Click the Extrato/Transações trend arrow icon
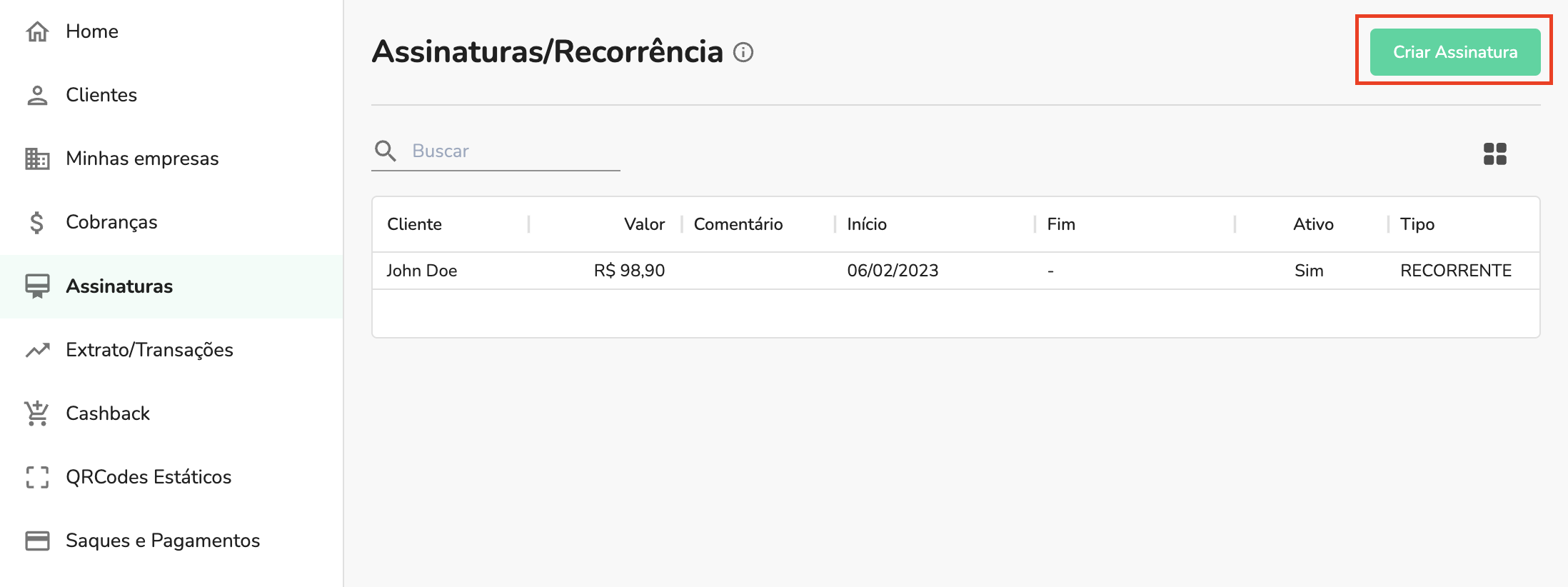The width and height of the screenshot is (1568, 587). (x=37, y=350)
